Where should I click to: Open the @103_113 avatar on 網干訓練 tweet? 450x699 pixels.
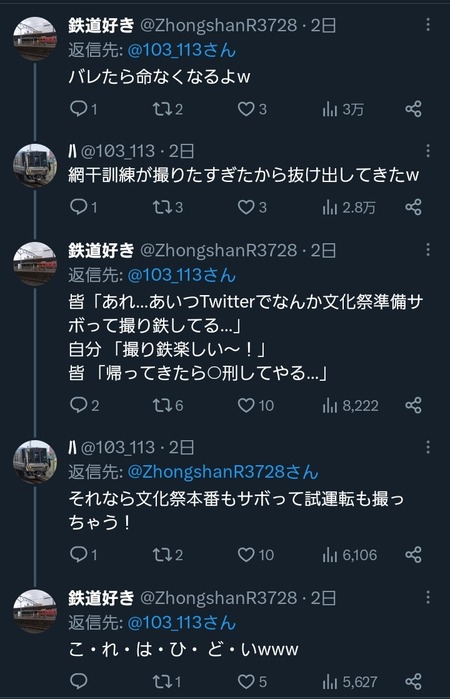35,165
